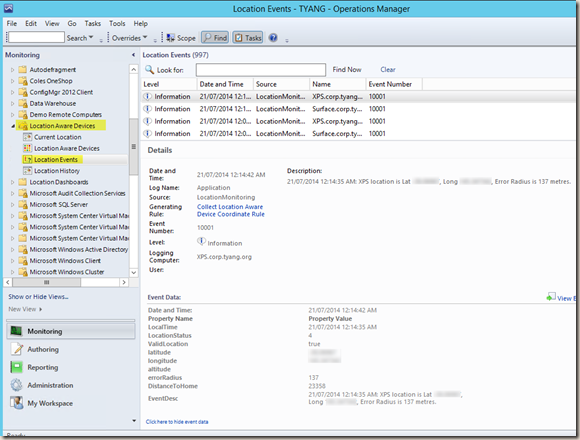
Task: Click the tree vertical scrollbar up arrow
Action: coord(134,69)
